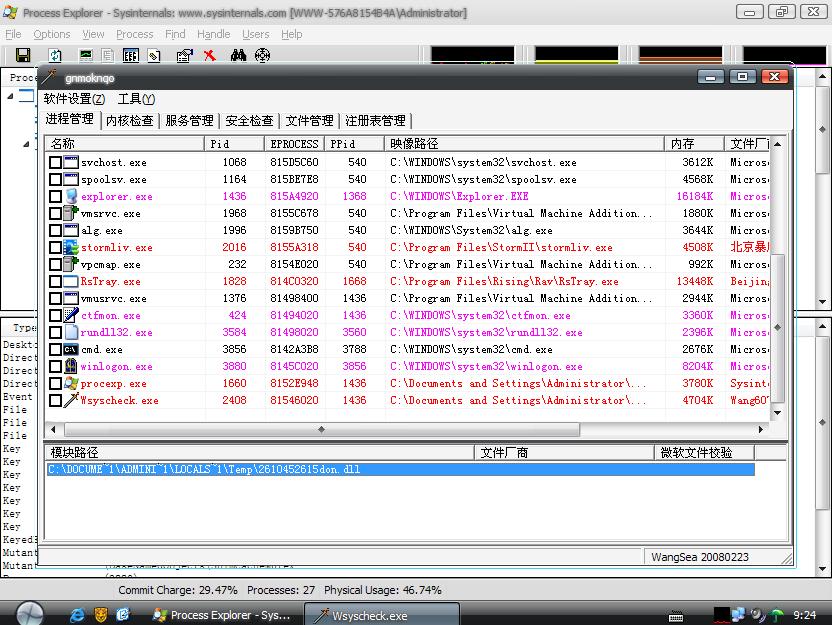Click the Refresh icon in Process Explorer toolbar
Image resolution: width=832 pixels, height=625 pixels.
pos(55,55)
